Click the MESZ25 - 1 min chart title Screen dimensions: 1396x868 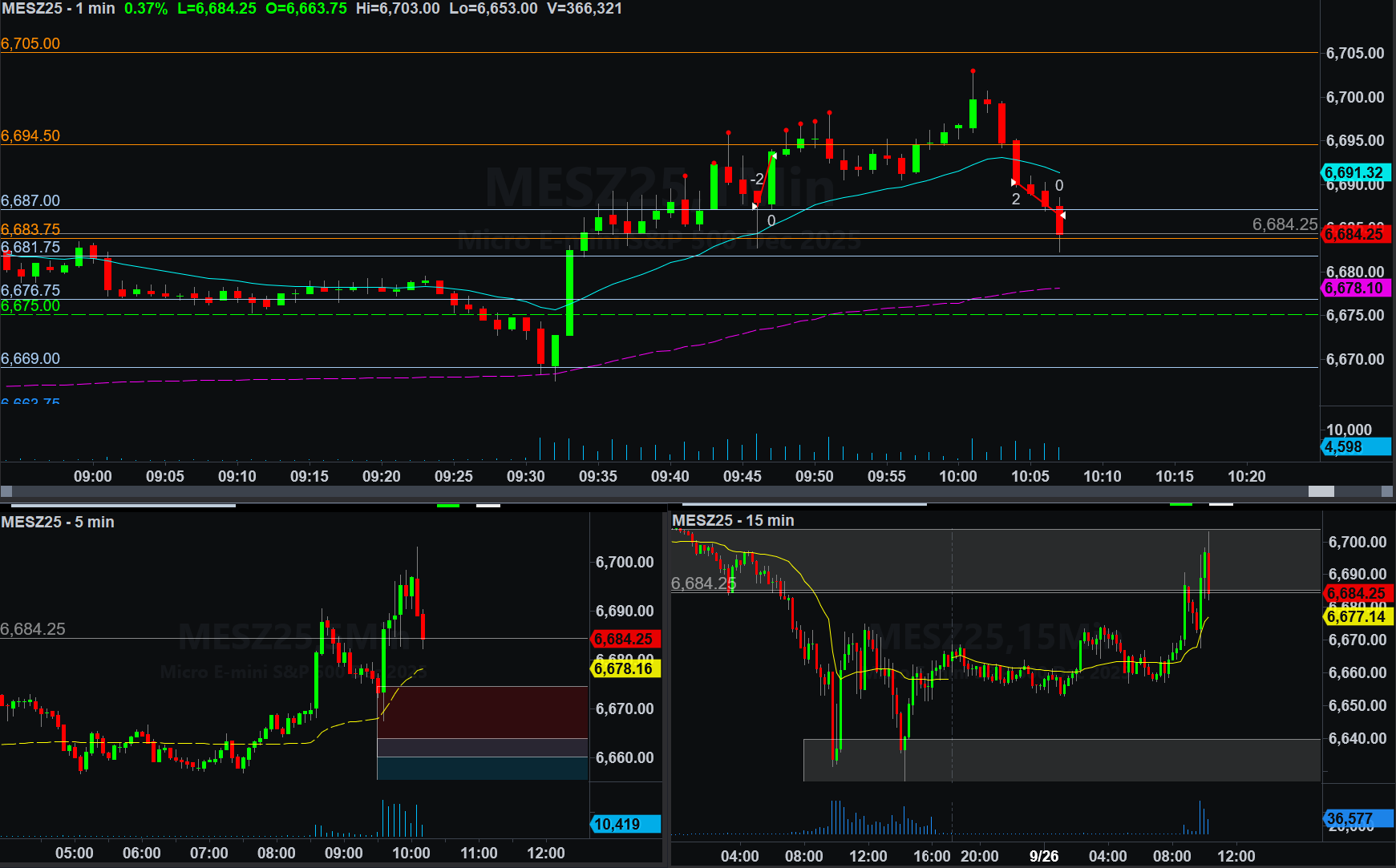pos(58,9)
